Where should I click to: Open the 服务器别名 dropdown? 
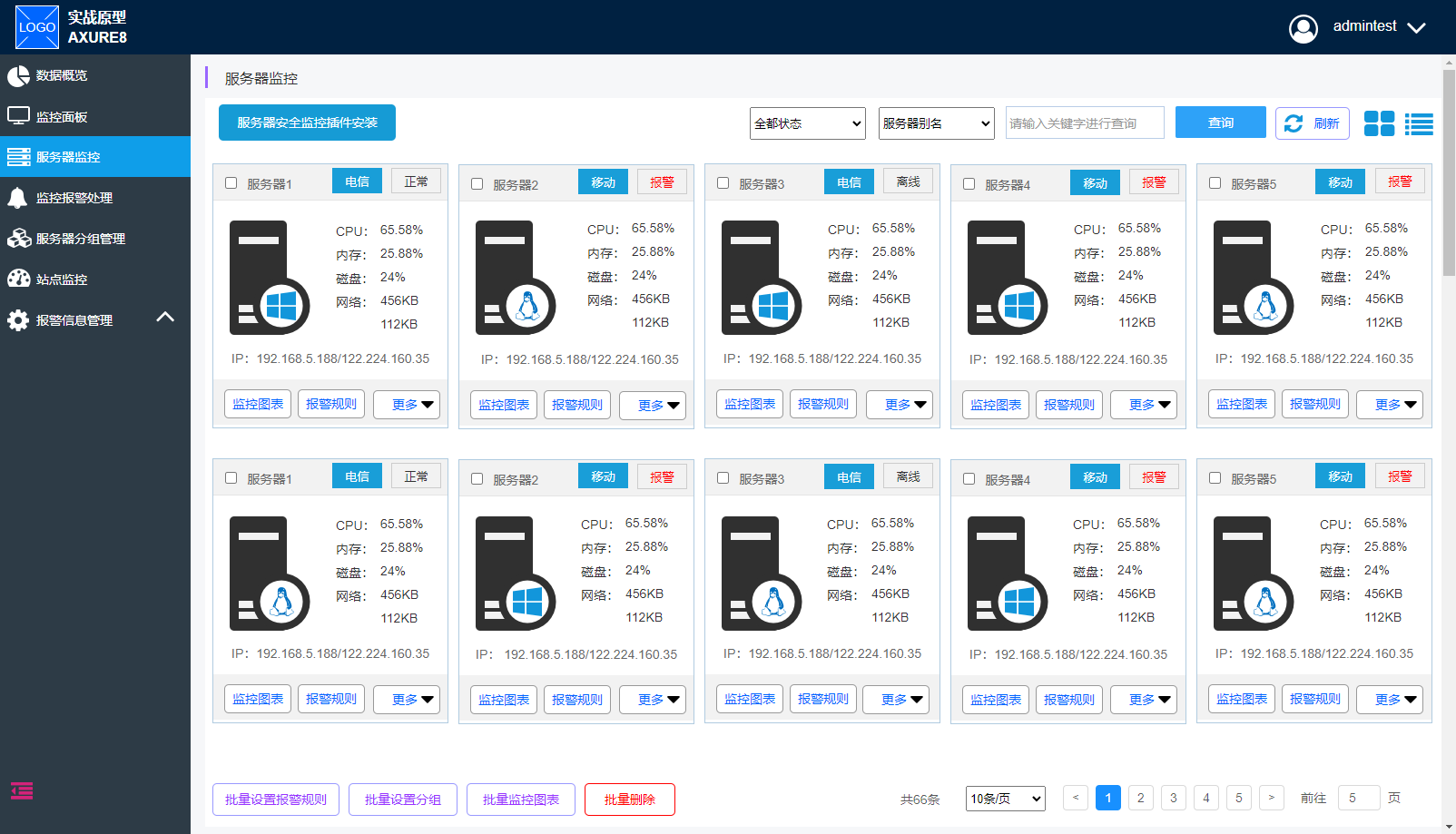point(937,123)
